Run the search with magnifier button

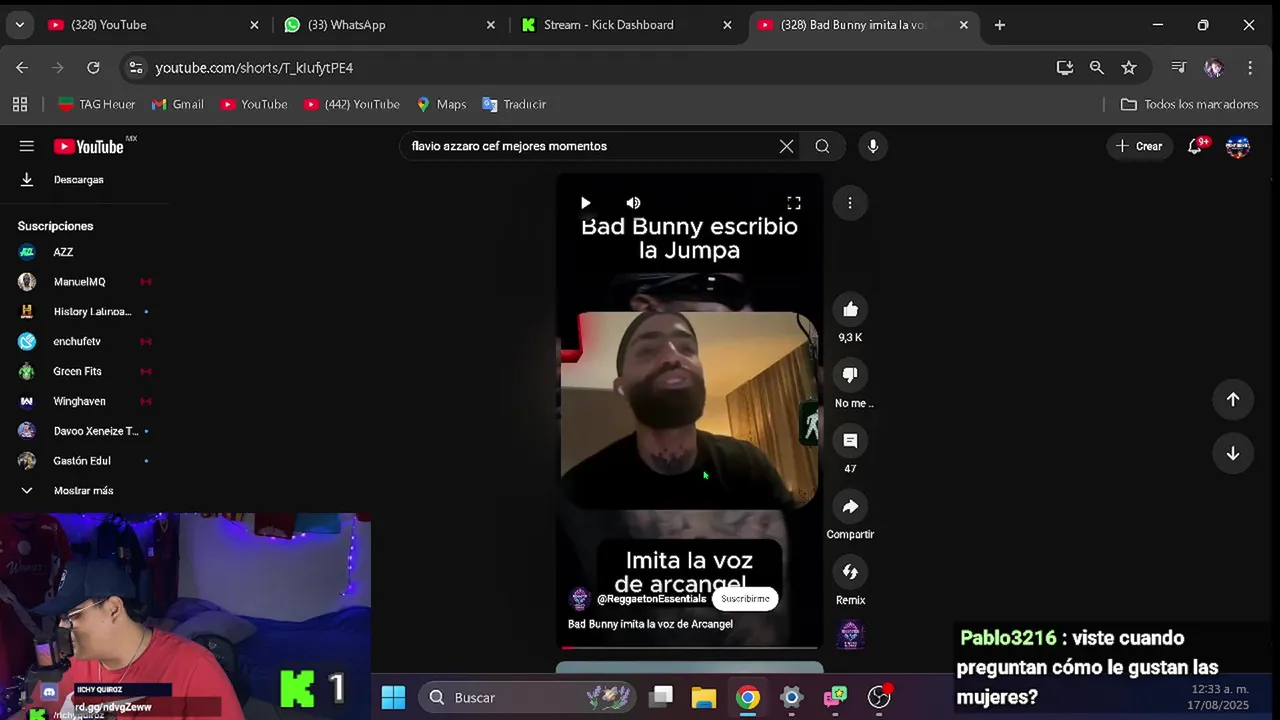822,146
